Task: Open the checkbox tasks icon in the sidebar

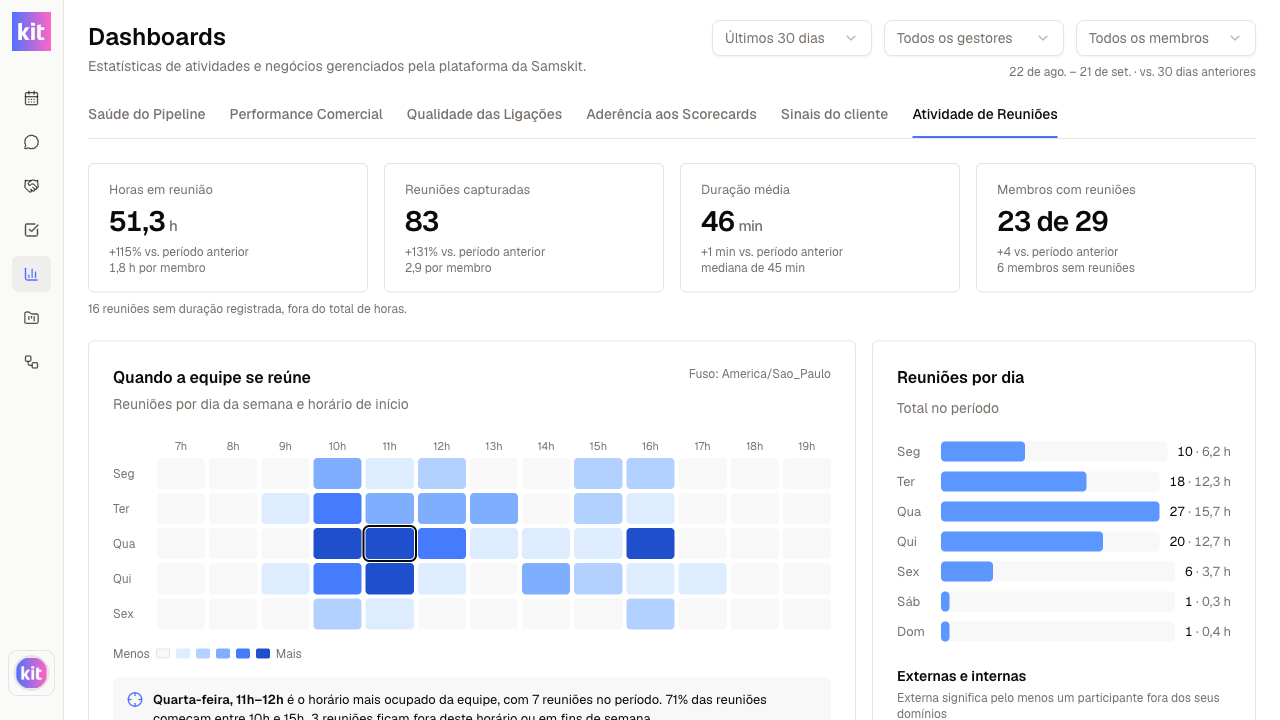Action: (x=31, y=230)
